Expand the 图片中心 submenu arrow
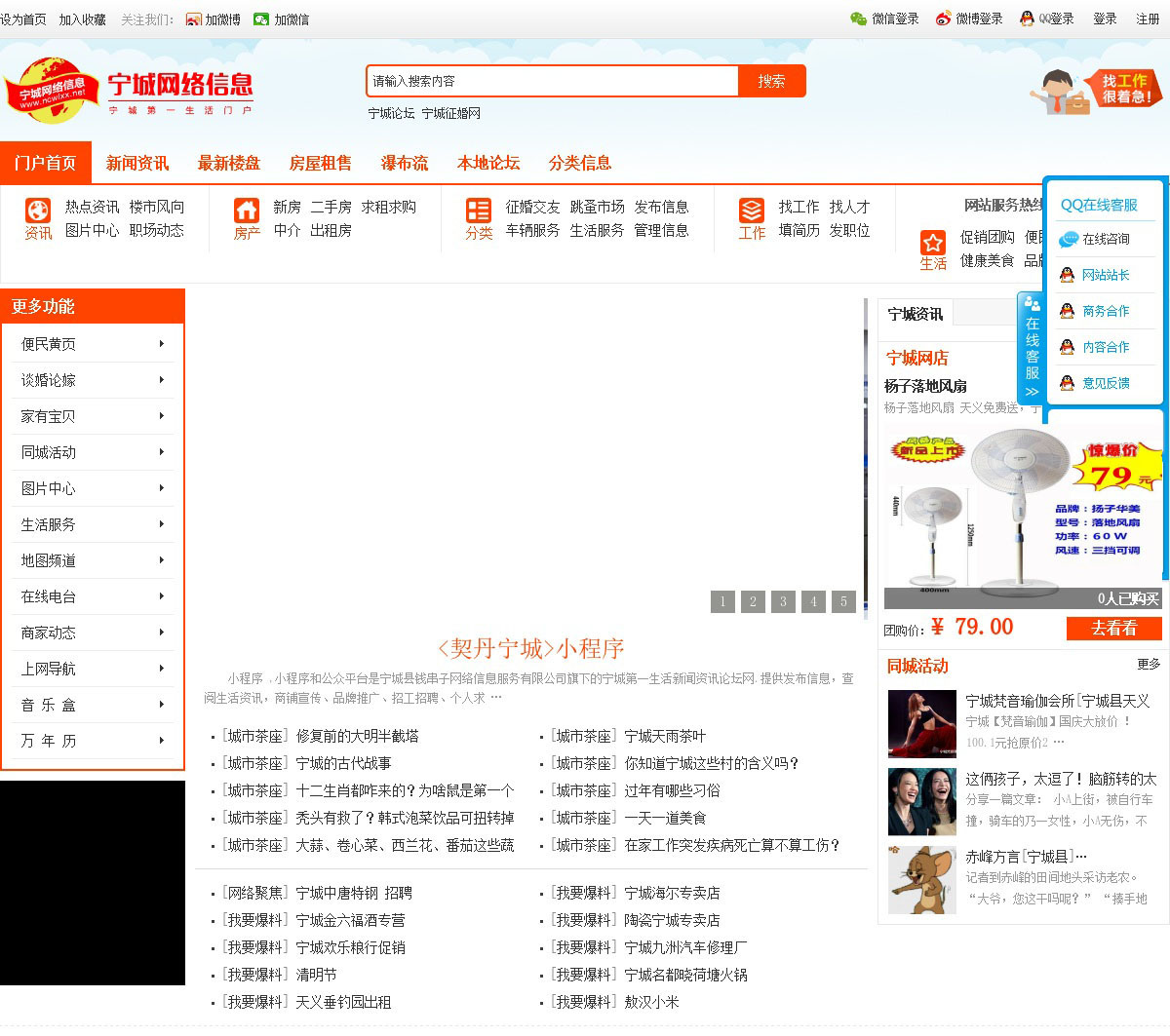 click(162, 488)
